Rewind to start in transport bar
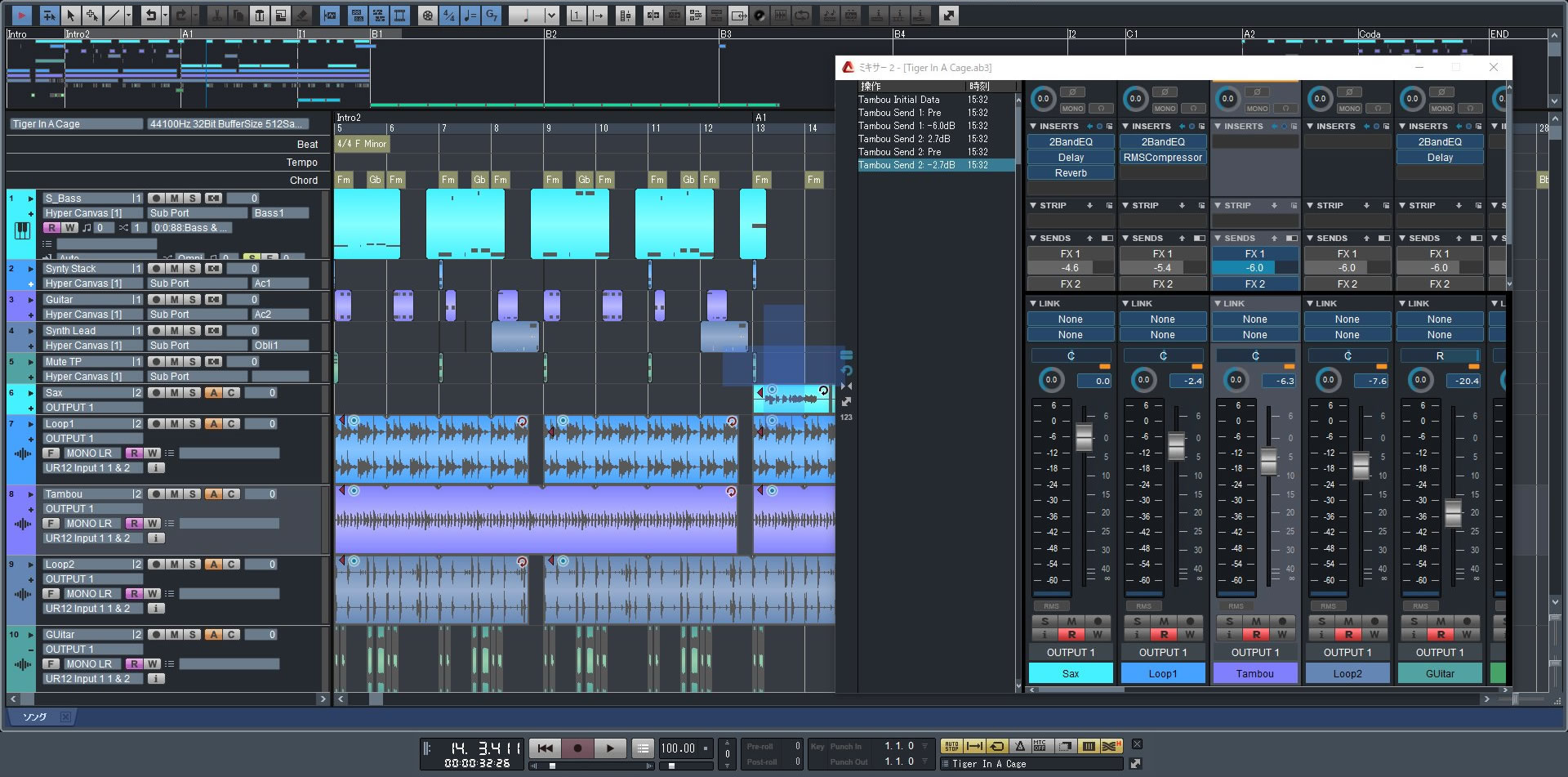The height and width of the screenshot is (777, 1568). click(x=545, y=748)
